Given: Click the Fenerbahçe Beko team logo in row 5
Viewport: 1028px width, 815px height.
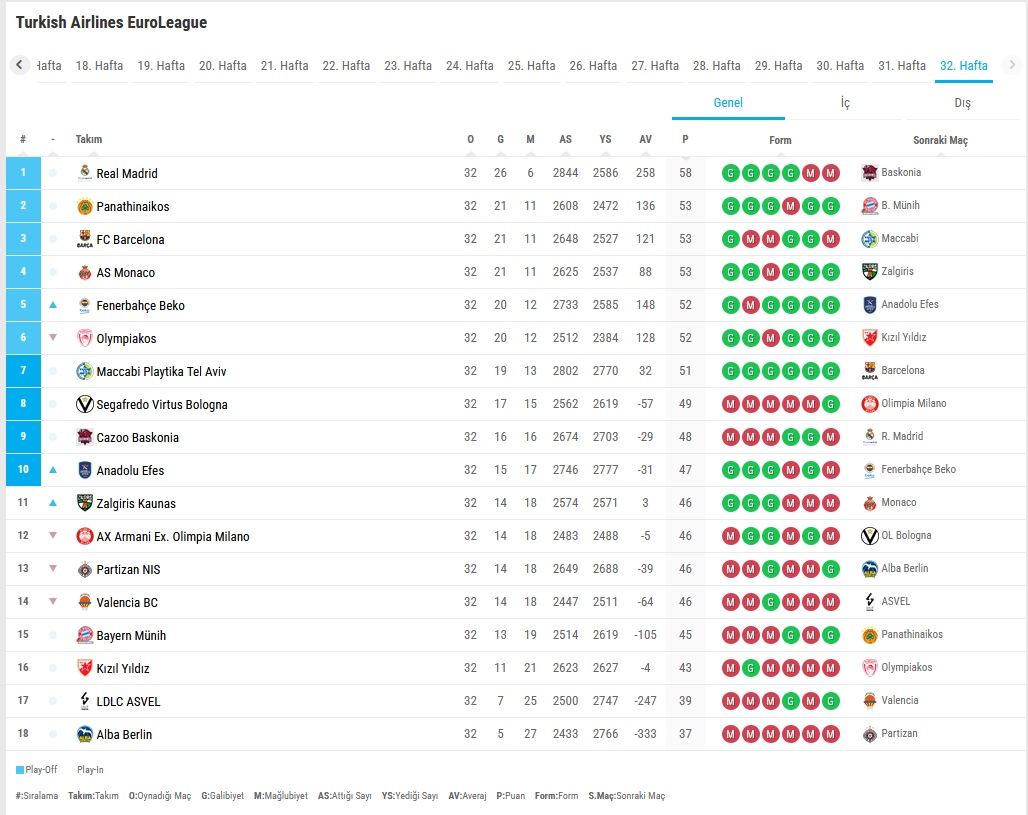Looking at the screenshot, I should (85, 306).
